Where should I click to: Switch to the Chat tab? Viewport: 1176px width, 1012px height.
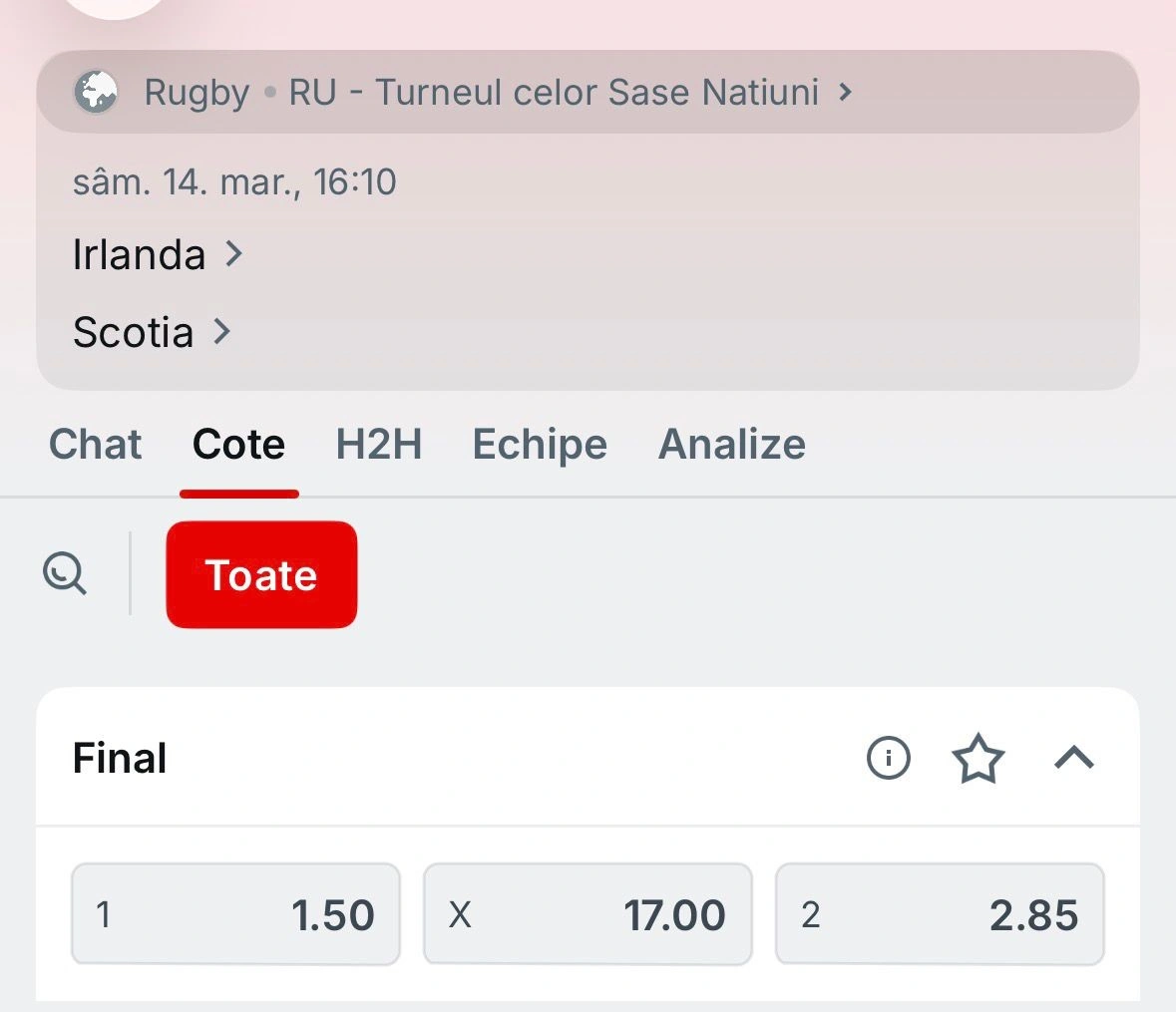point(95,445)
